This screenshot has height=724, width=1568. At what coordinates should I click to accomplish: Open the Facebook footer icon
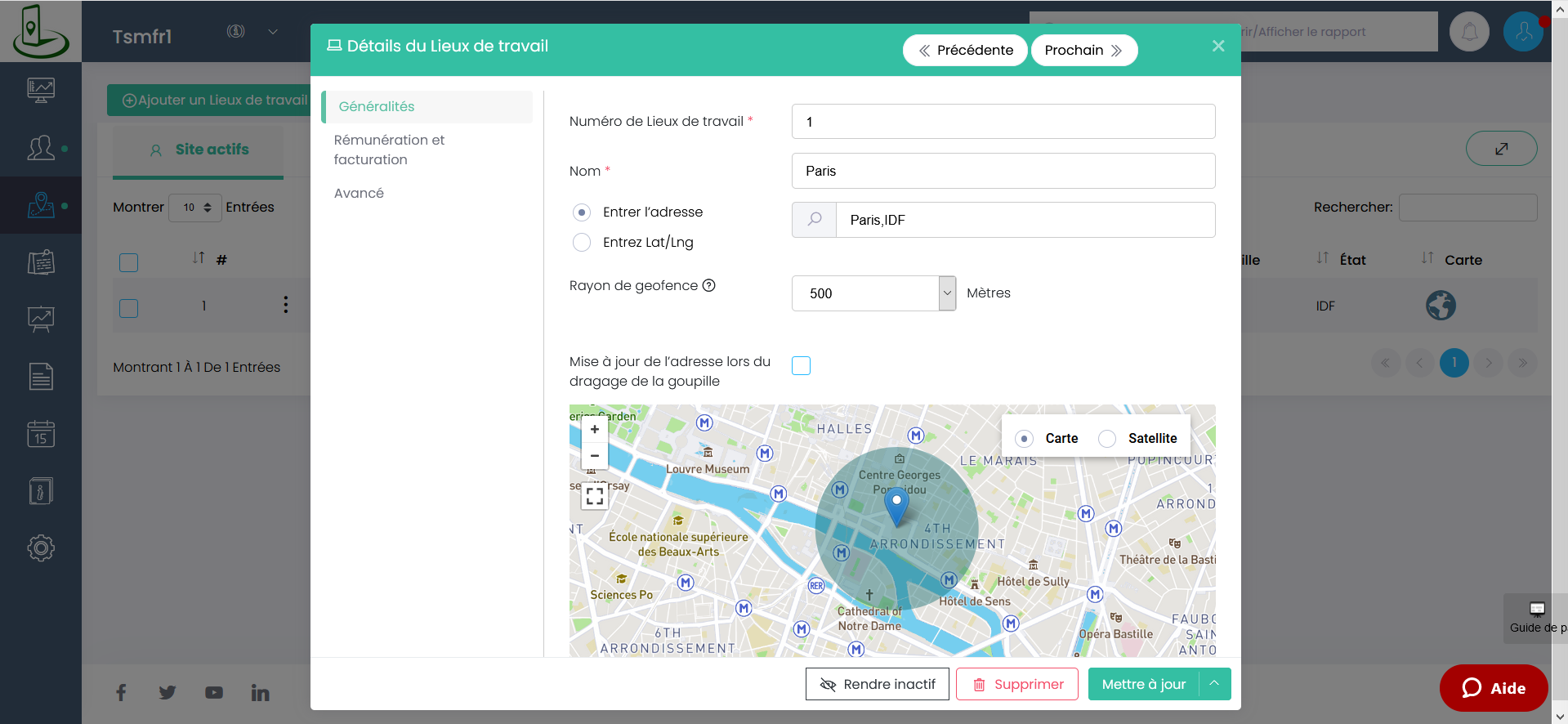[x=121, y=693]
